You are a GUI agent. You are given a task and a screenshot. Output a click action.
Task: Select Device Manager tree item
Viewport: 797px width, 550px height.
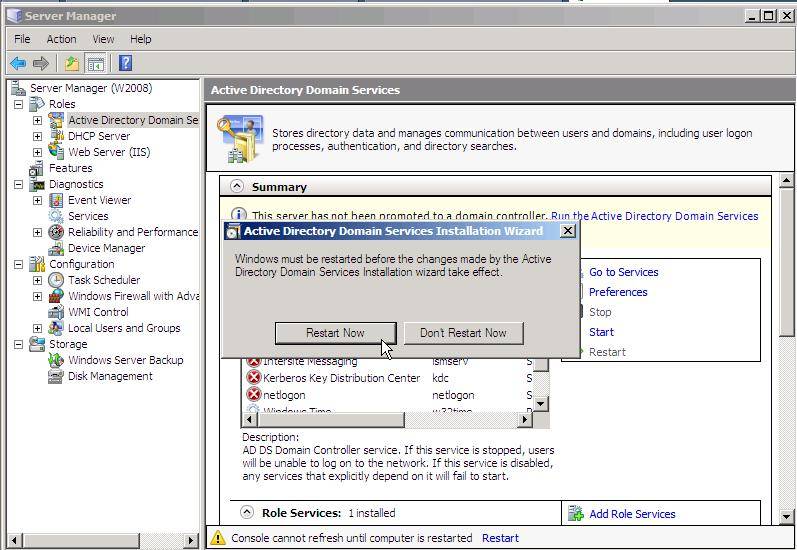[106, 248]
